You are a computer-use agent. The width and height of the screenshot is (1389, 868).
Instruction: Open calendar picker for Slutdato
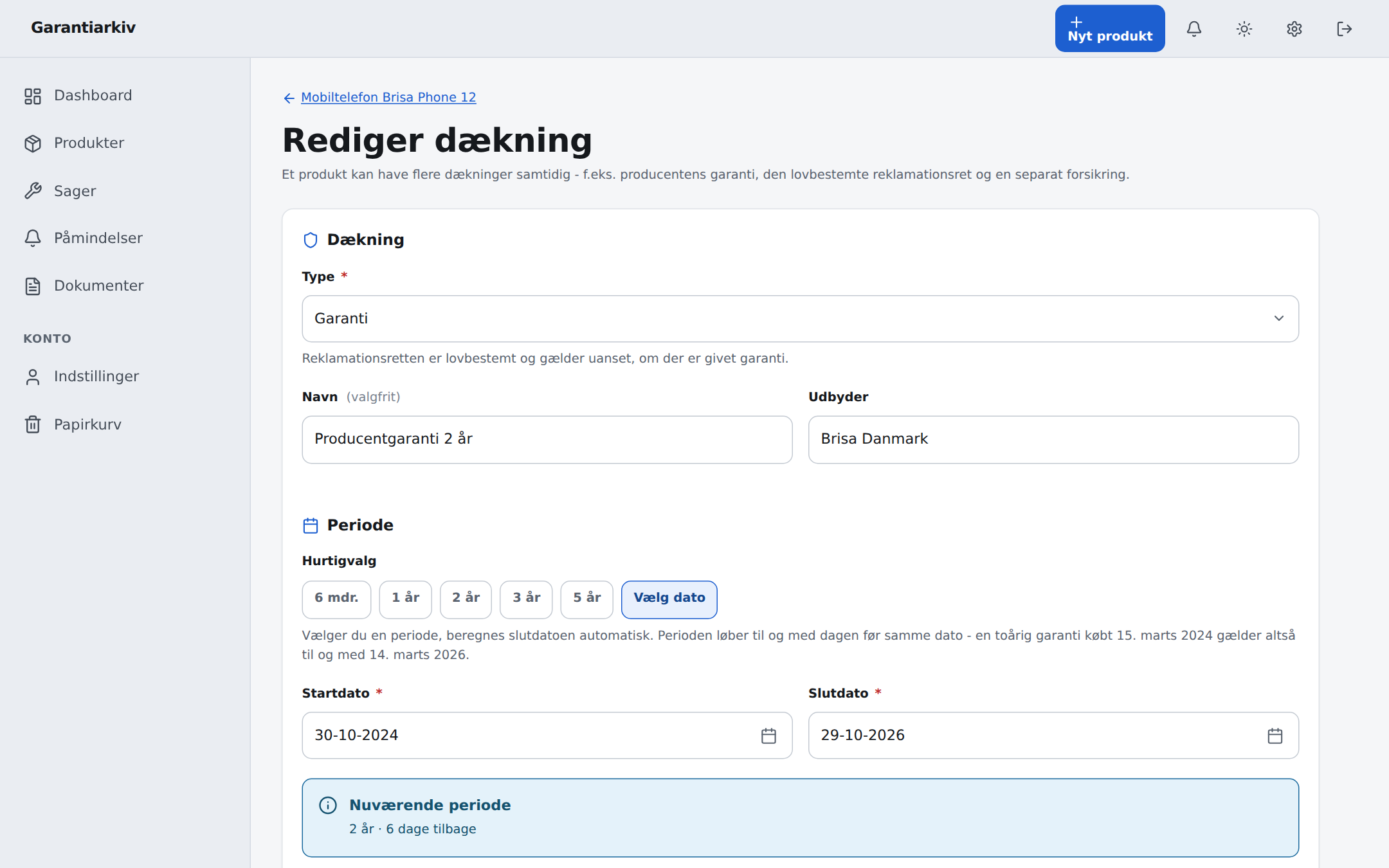(1275, 736)
